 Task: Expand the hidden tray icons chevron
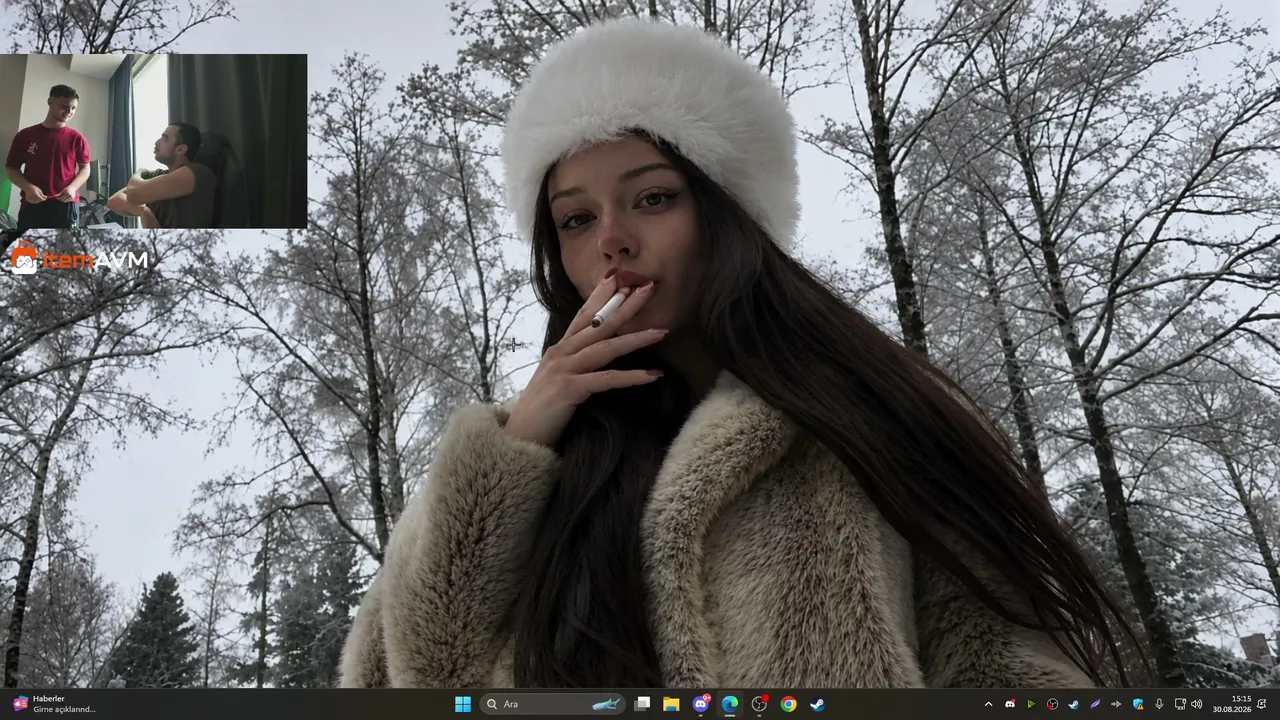[x=988, y=704]
